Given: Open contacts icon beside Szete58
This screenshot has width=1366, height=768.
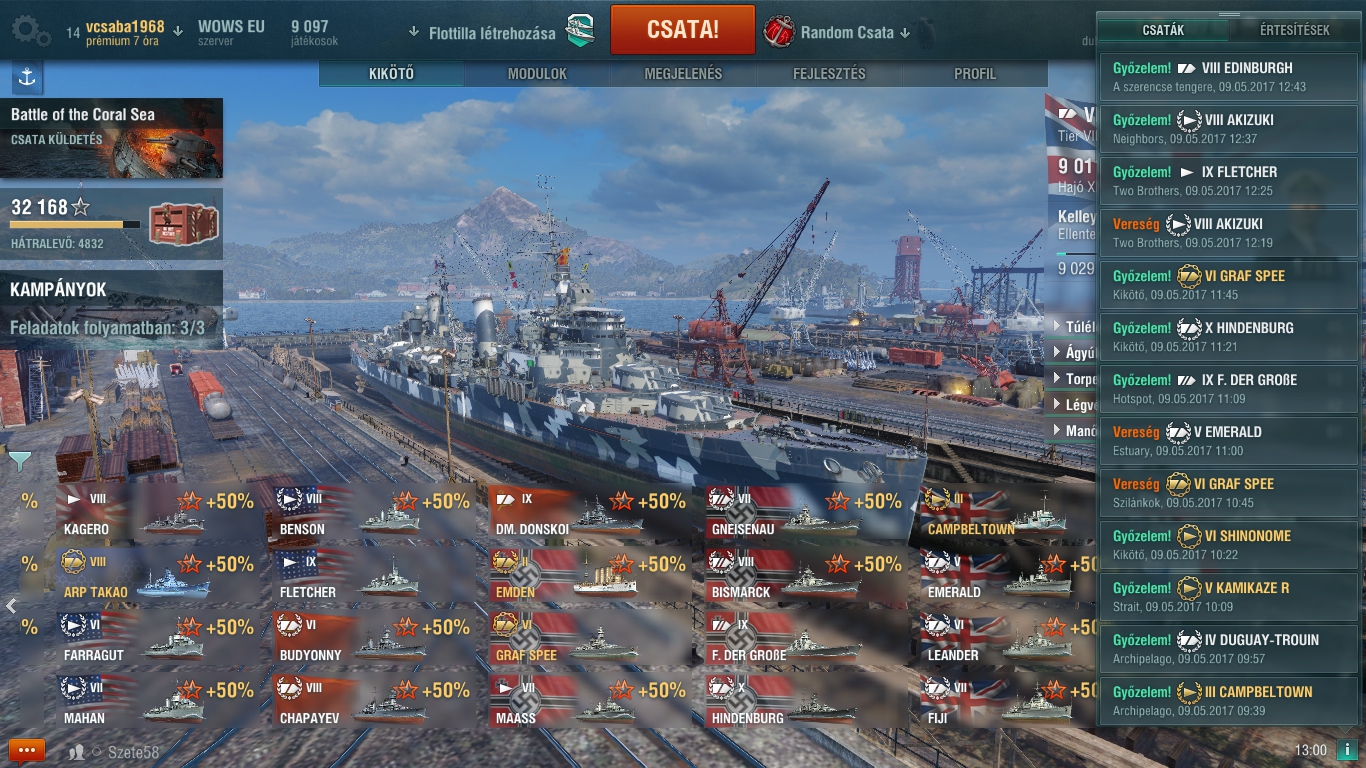Looking at the screenshot, I should point(76,752).
